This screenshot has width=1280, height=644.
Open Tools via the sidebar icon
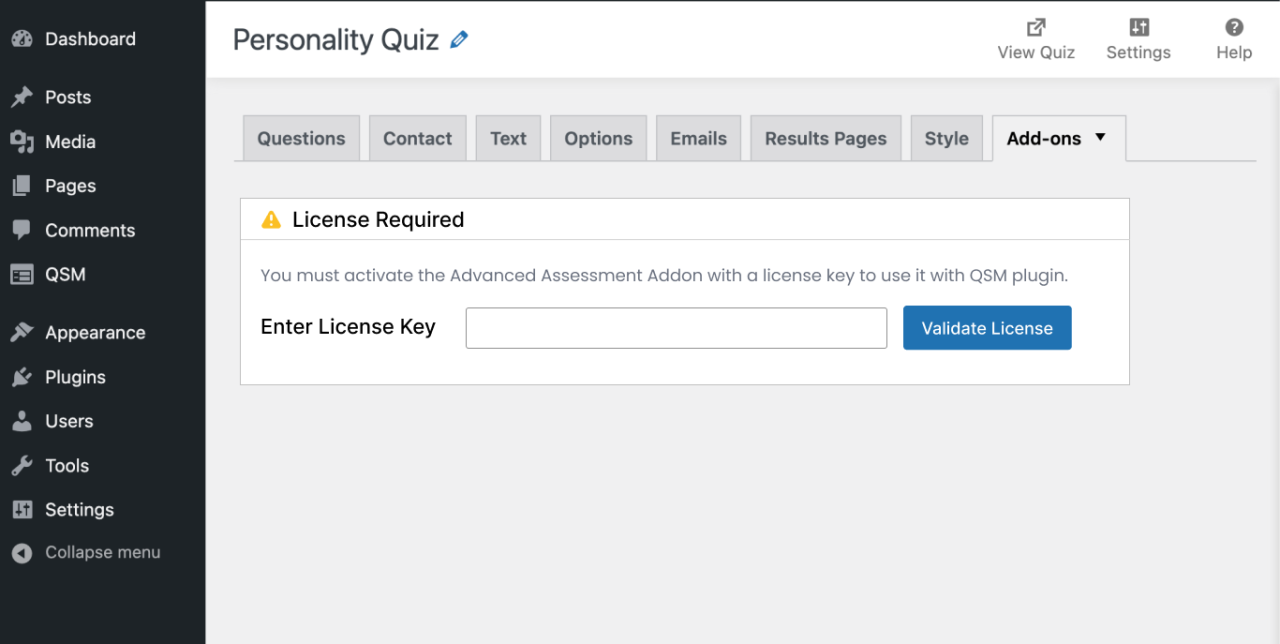(21, 465)
